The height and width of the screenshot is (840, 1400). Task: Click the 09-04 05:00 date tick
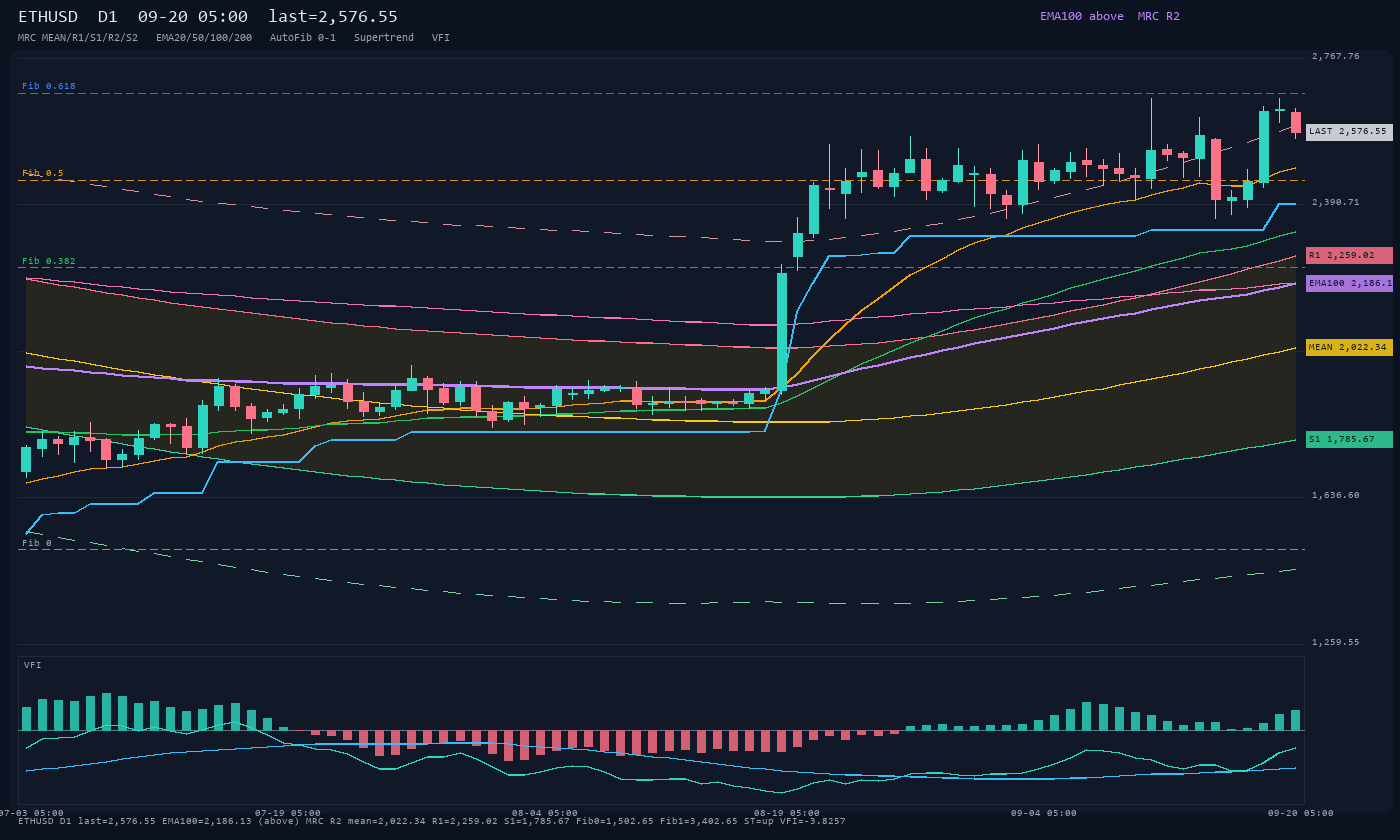click(1043, 814)
